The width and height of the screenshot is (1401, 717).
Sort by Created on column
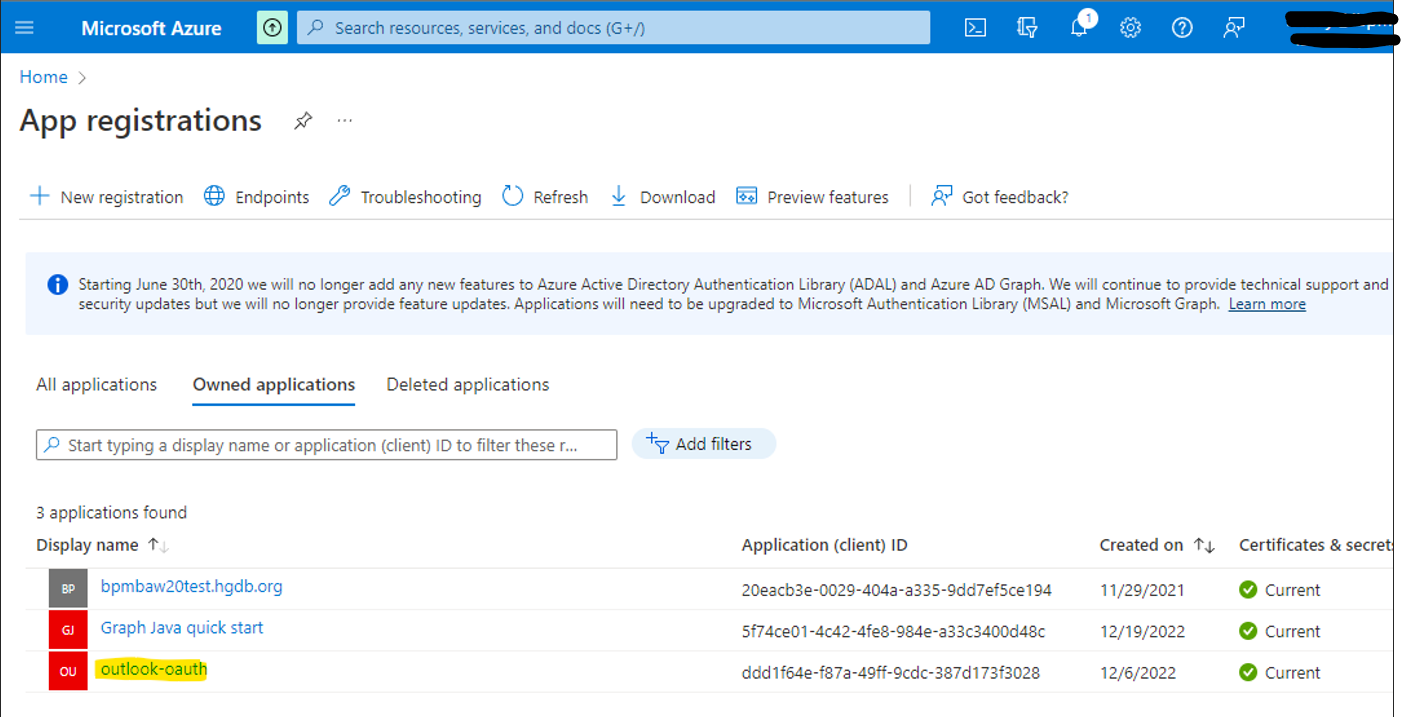[x=1157, y=545]
